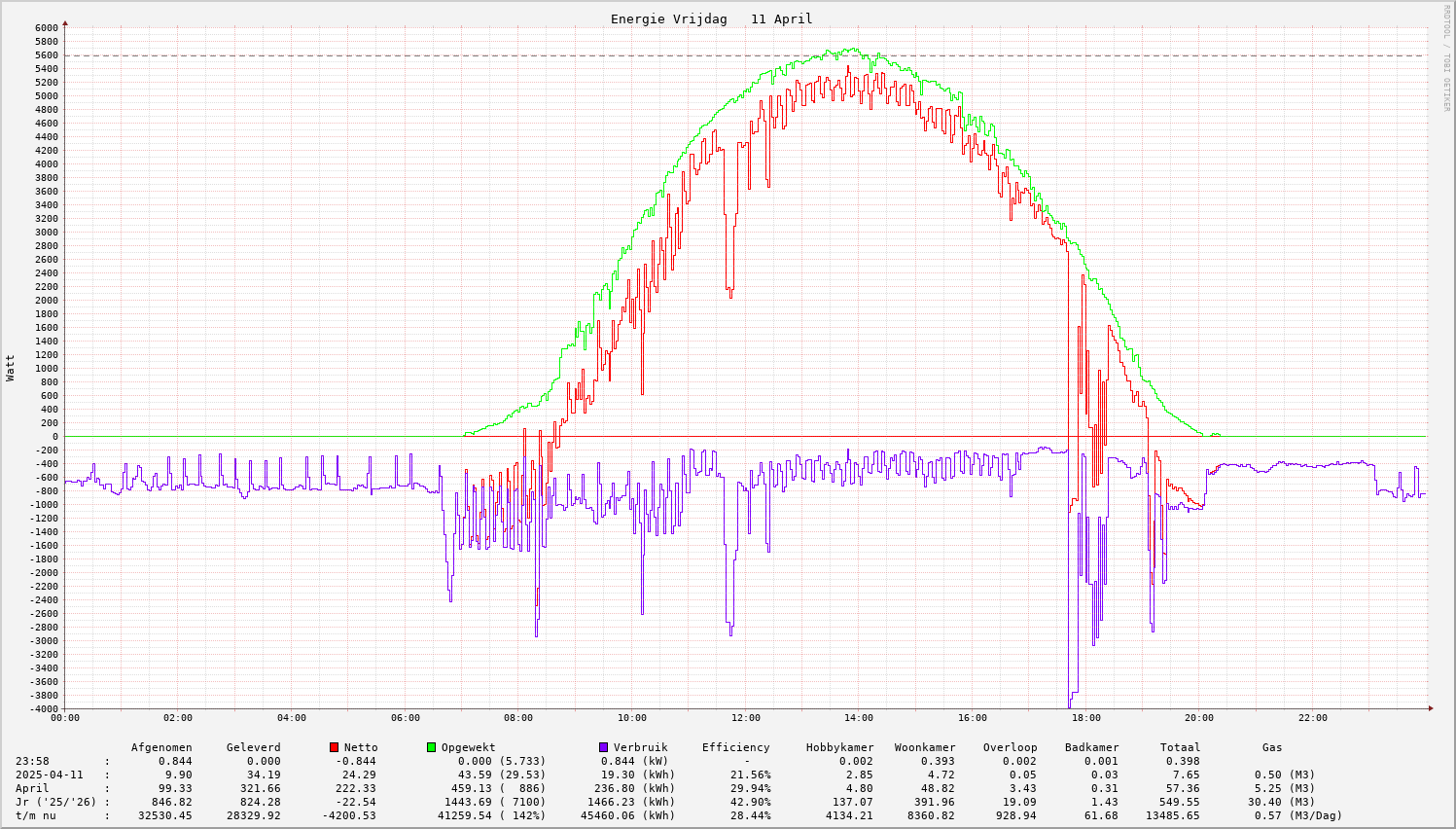Select the Hobbykamer column header

(839, 747)
